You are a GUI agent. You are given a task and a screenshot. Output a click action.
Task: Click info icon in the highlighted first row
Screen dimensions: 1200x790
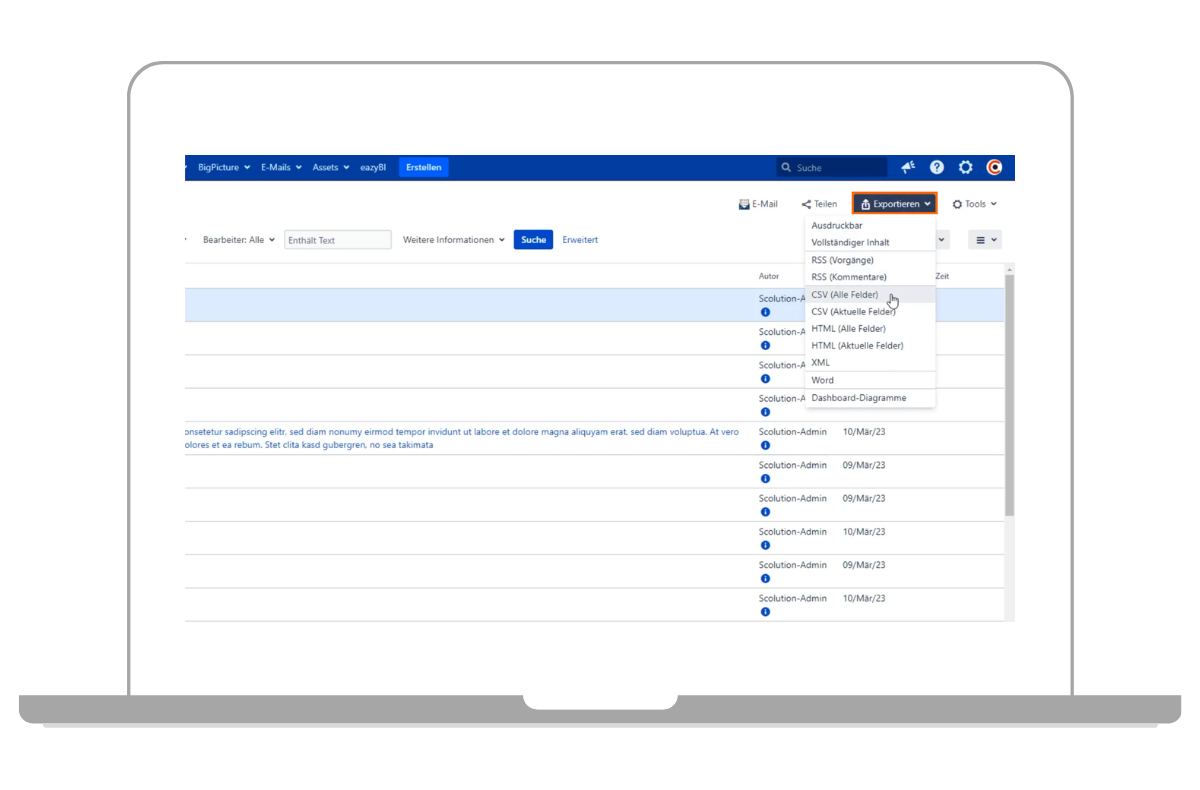[x=765, y=312]
